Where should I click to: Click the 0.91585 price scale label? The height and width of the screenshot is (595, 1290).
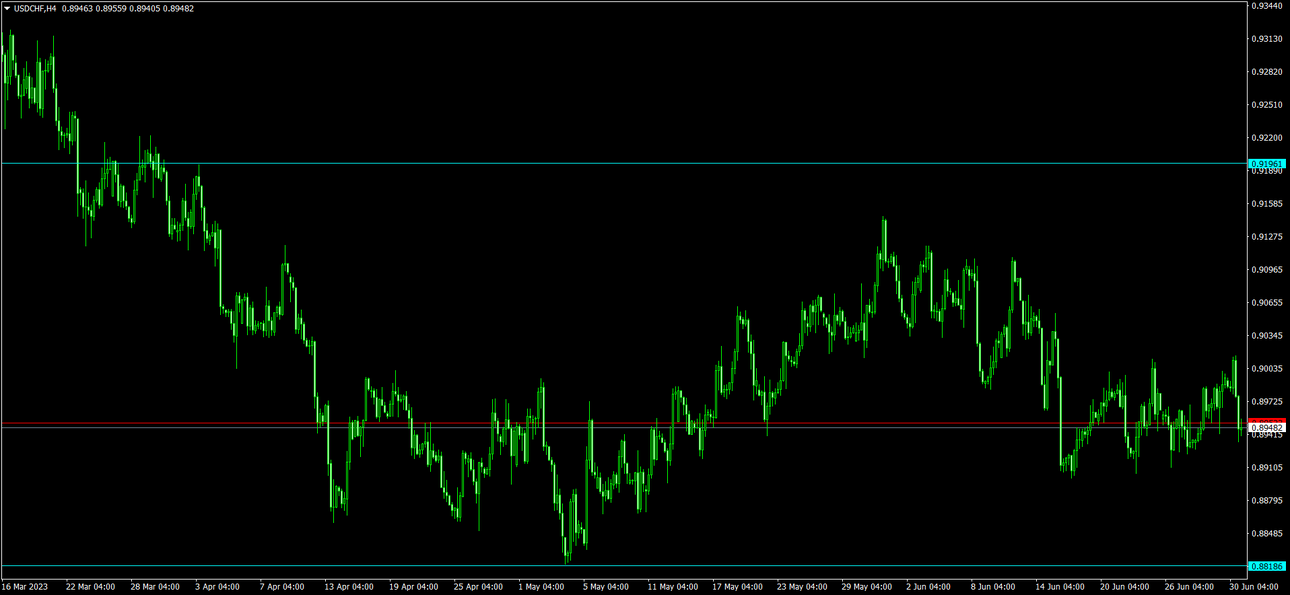[x=1267, y=204]
